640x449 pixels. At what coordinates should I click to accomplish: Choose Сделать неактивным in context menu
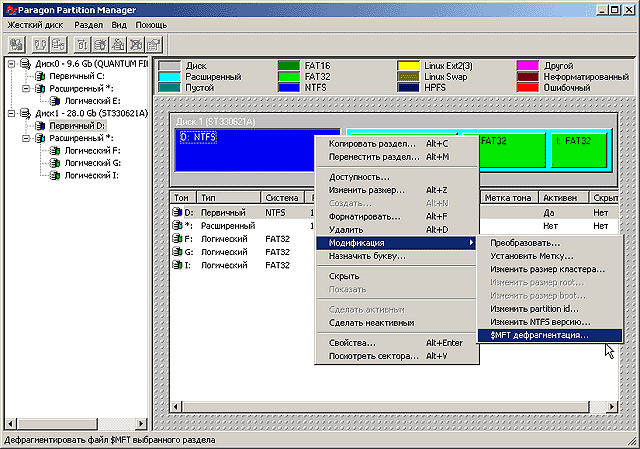pos(396,323)
